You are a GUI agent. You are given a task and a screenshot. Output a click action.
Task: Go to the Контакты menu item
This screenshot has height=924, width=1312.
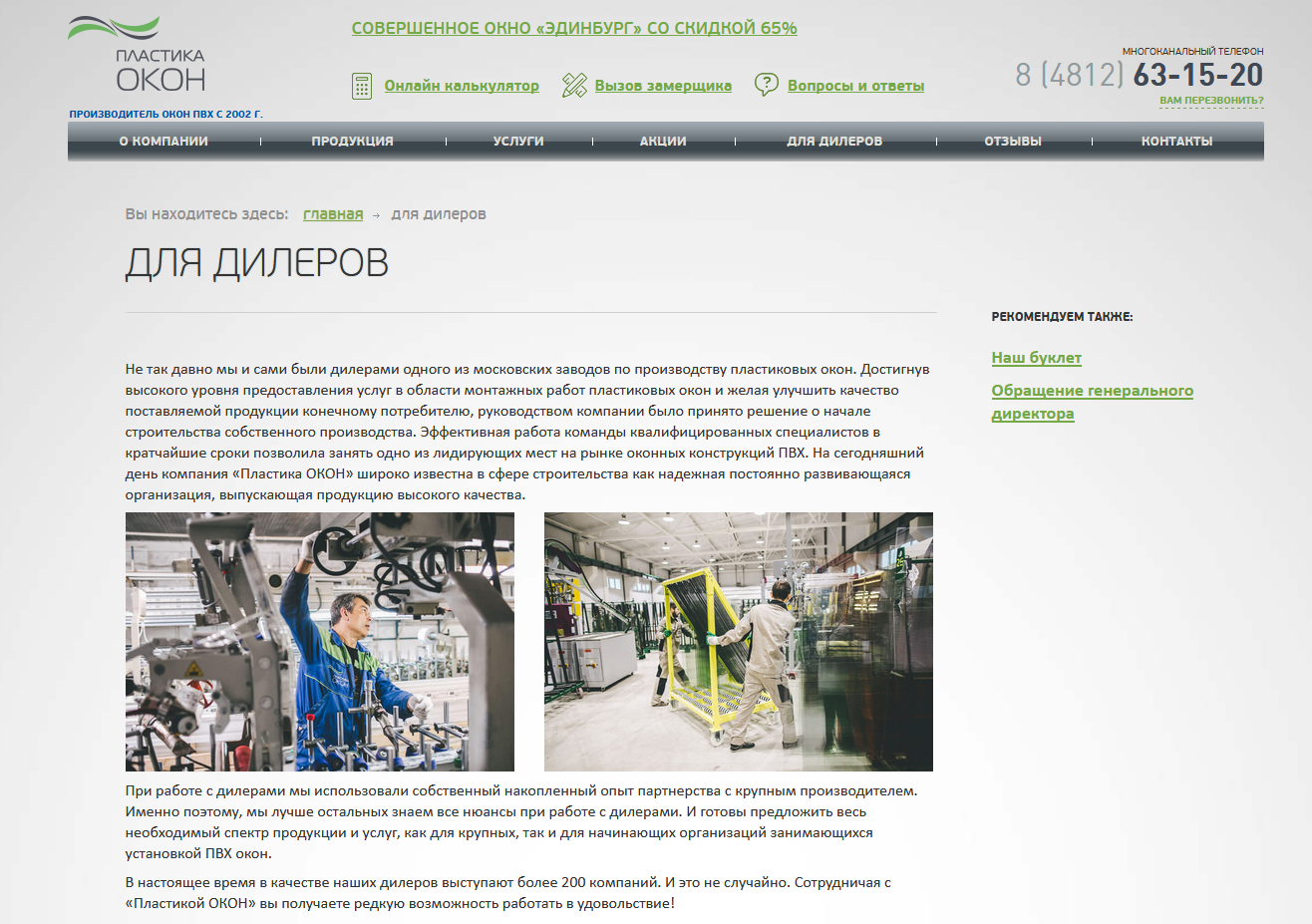tap(1176, 142)
